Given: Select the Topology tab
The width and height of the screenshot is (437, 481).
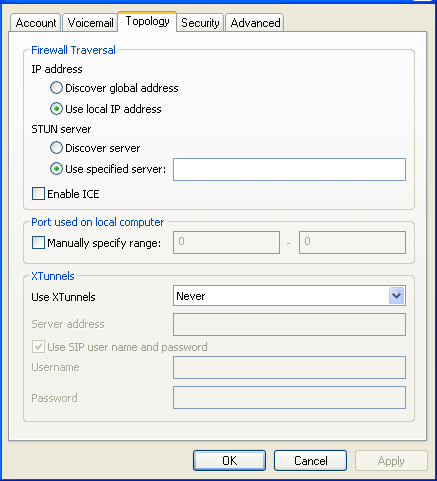Looking at the screenshot, I should [147, 21].
